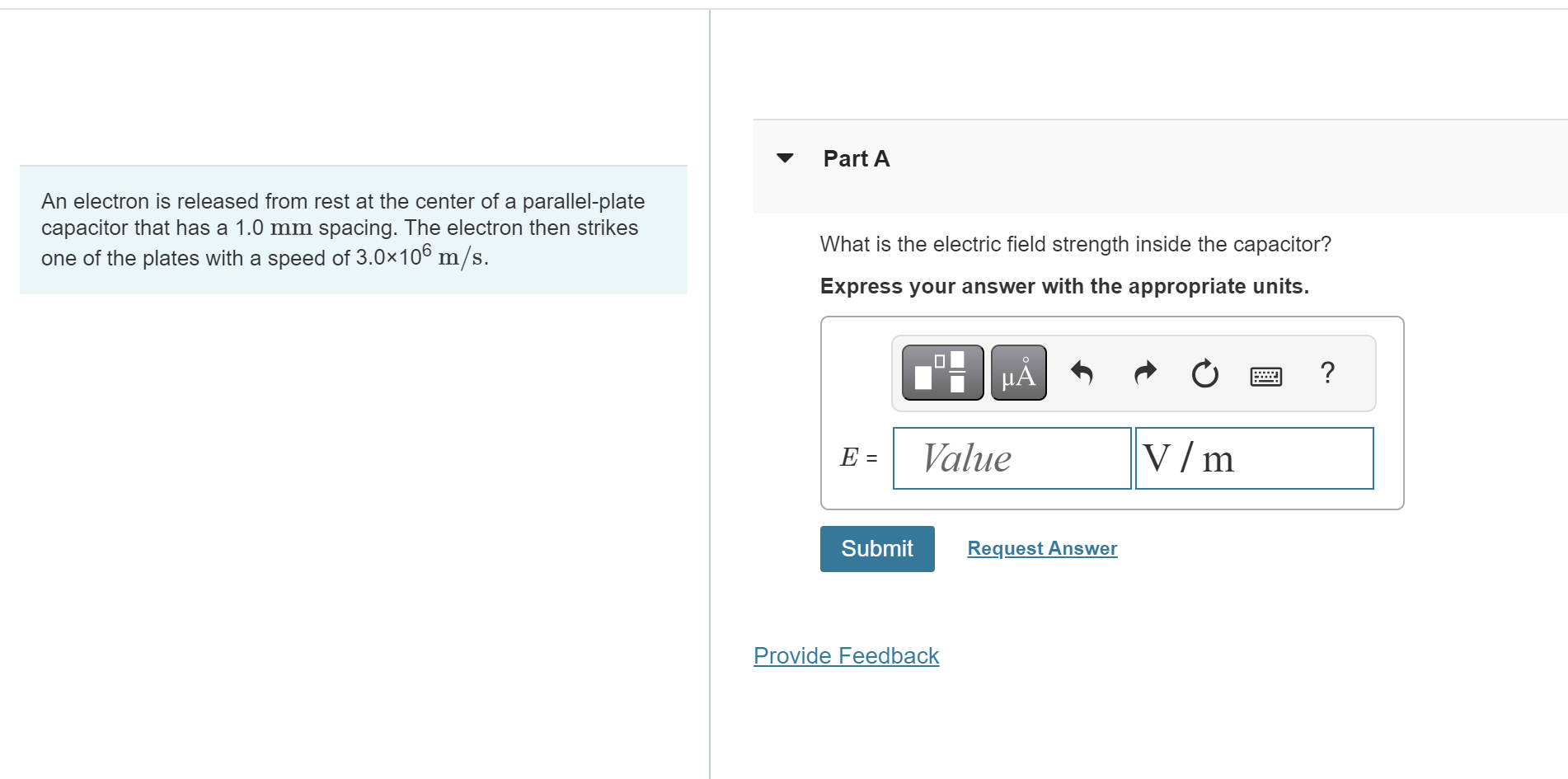Click the Value input field
The height and width of the screenshot is (779, 1568).
[x=1011, y=458]
